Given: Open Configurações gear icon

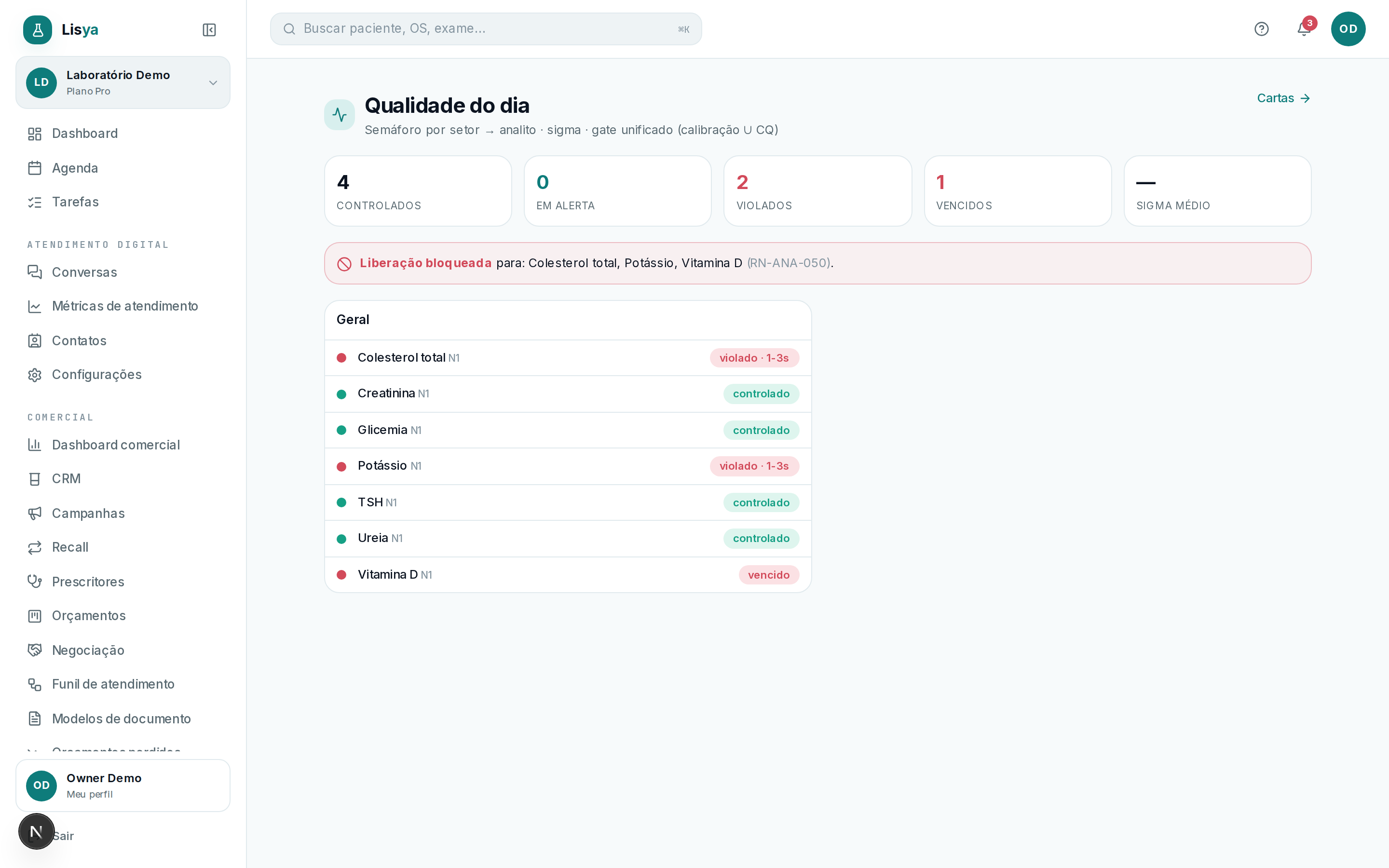Looking at the screenshot, I should point(34,375).
